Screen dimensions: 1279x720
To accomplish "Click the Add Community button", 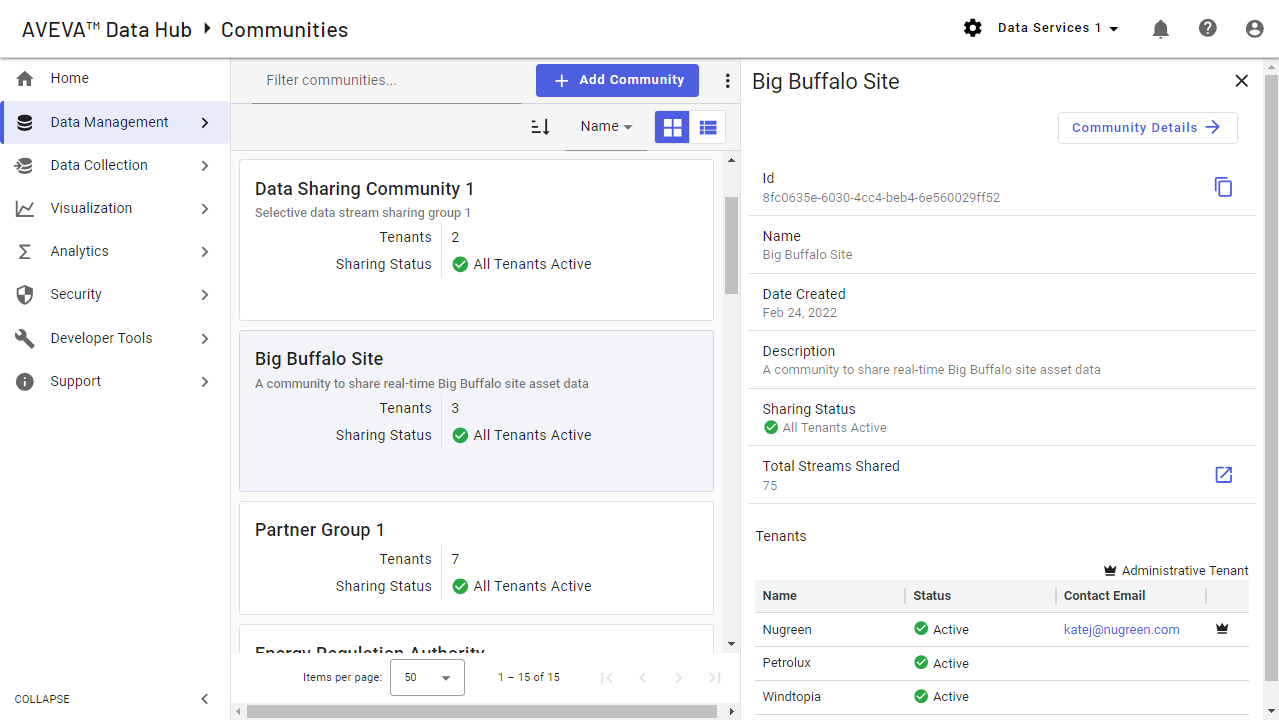I will click(x=617, y=80).
